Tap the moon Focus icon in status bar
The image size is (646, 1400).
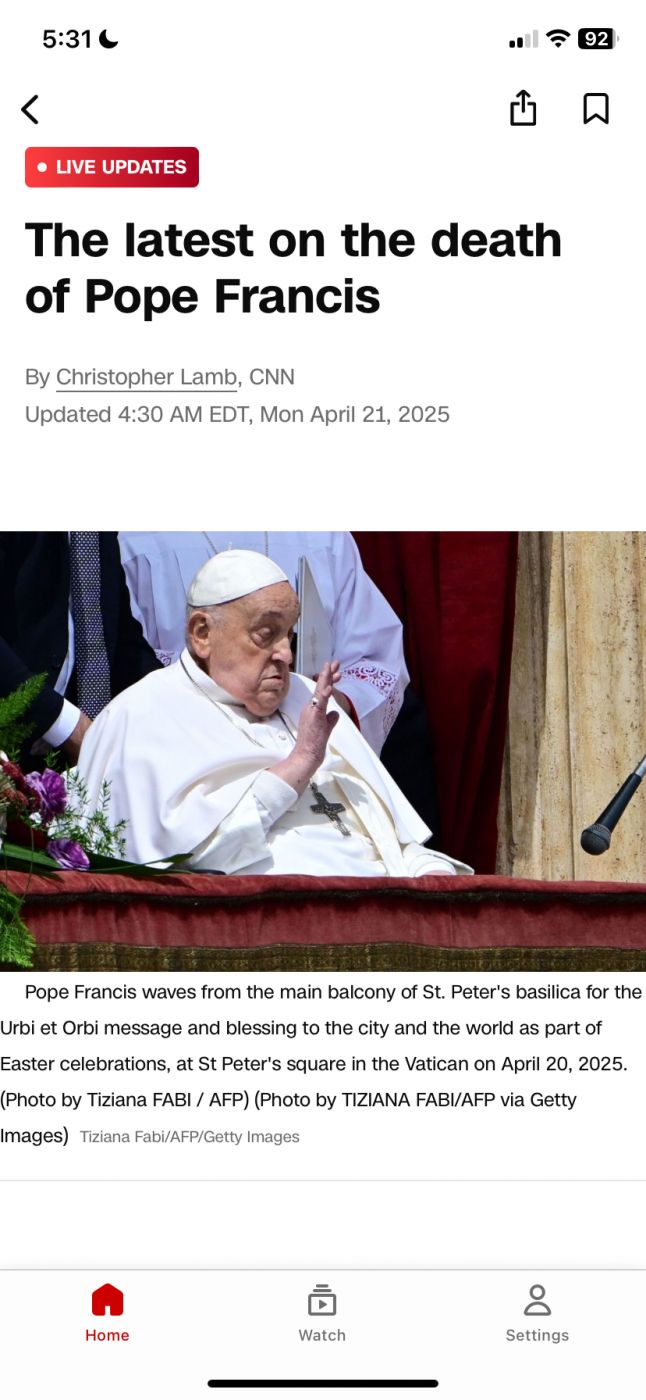pos(109,39)
